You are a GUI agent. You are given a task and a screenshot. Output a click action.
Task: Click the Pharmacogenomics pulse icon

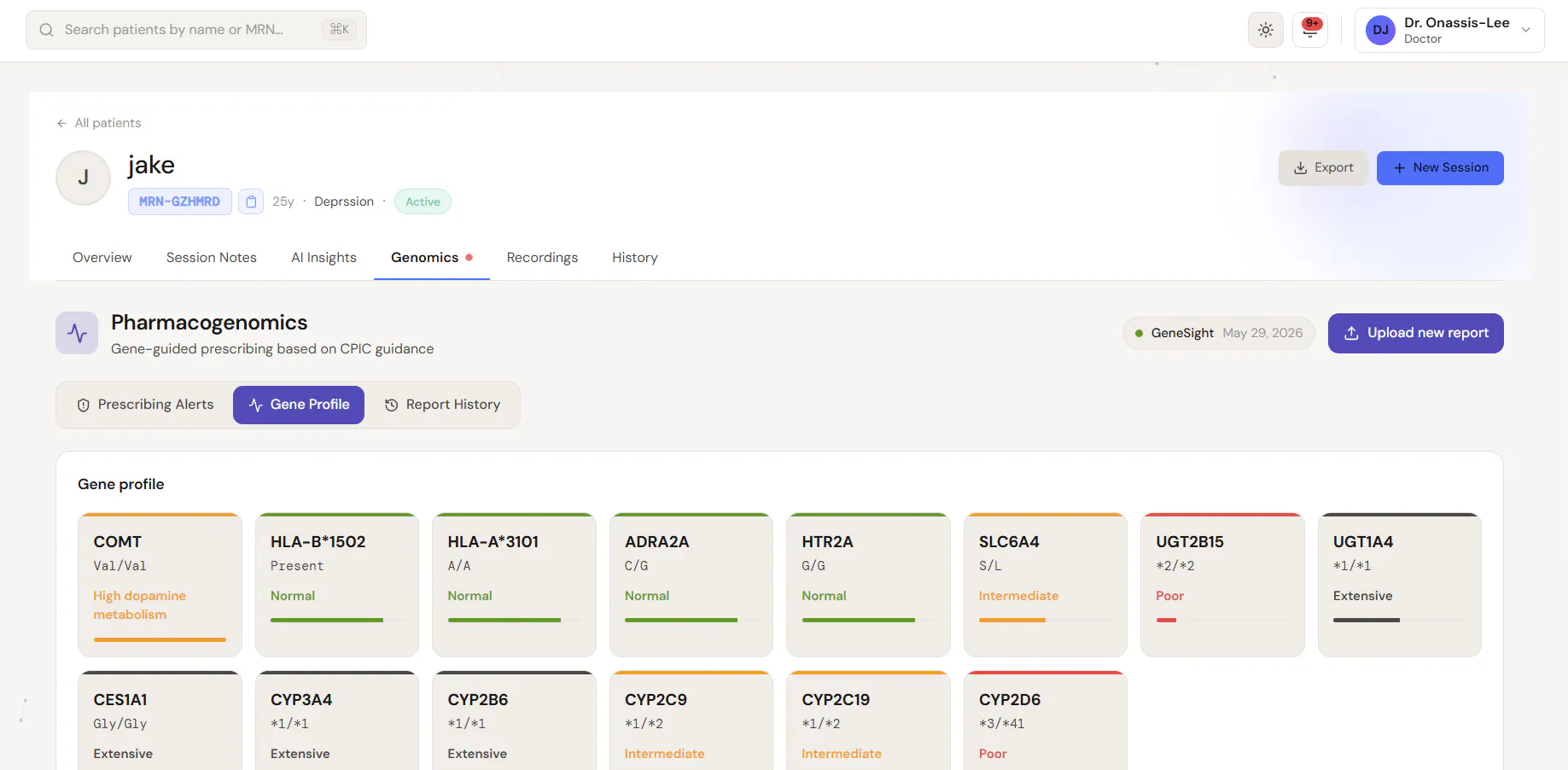[77, 333]
